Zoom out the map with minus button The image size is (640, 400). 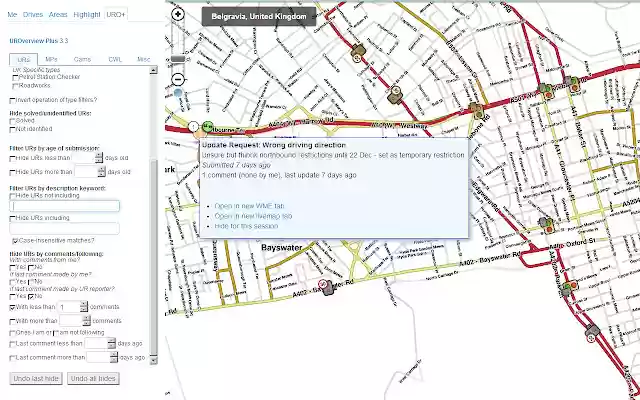[x=178, y=79]
